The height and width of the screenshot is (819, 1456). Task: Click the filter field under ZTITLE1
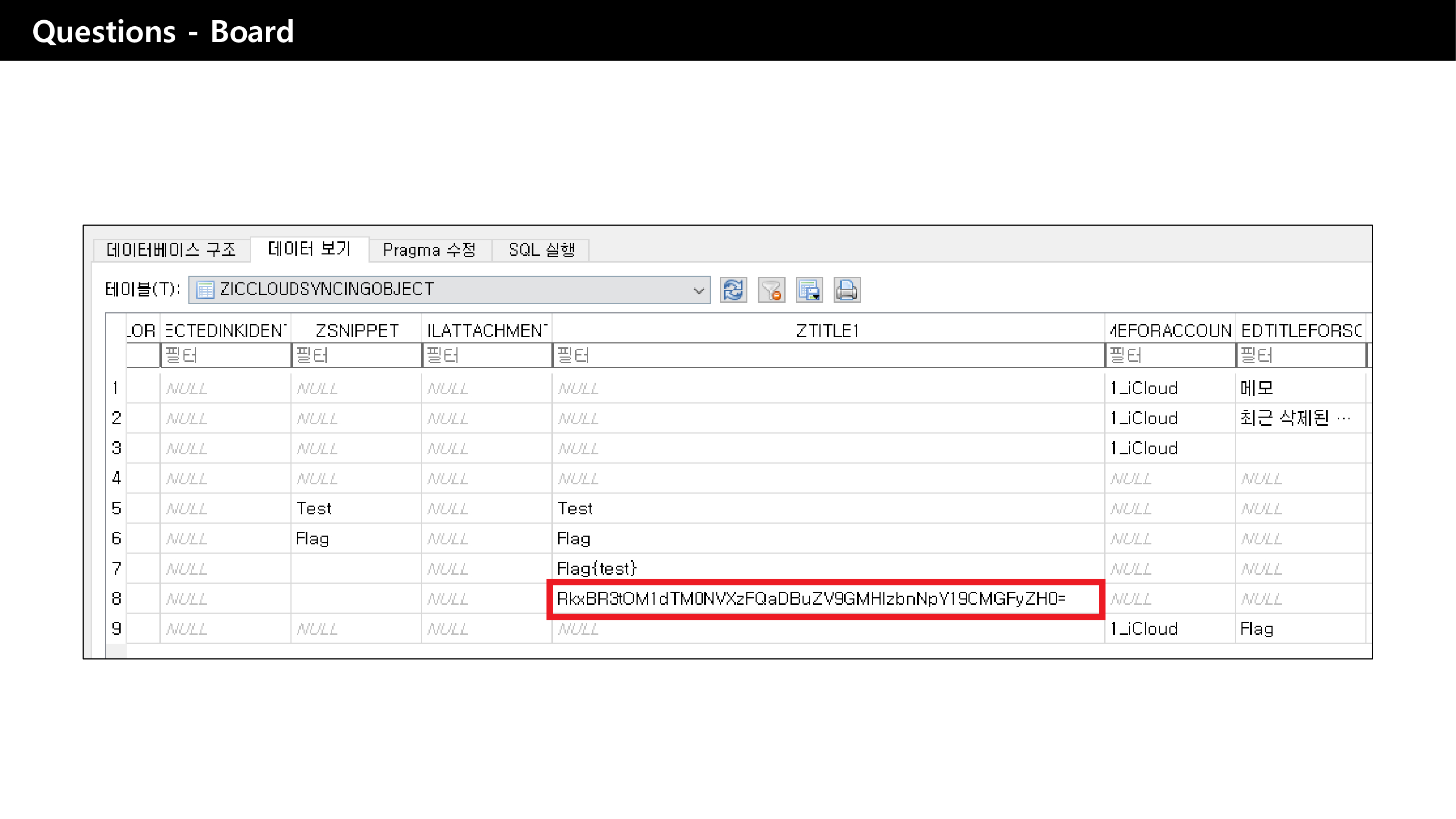pos(828,355)
